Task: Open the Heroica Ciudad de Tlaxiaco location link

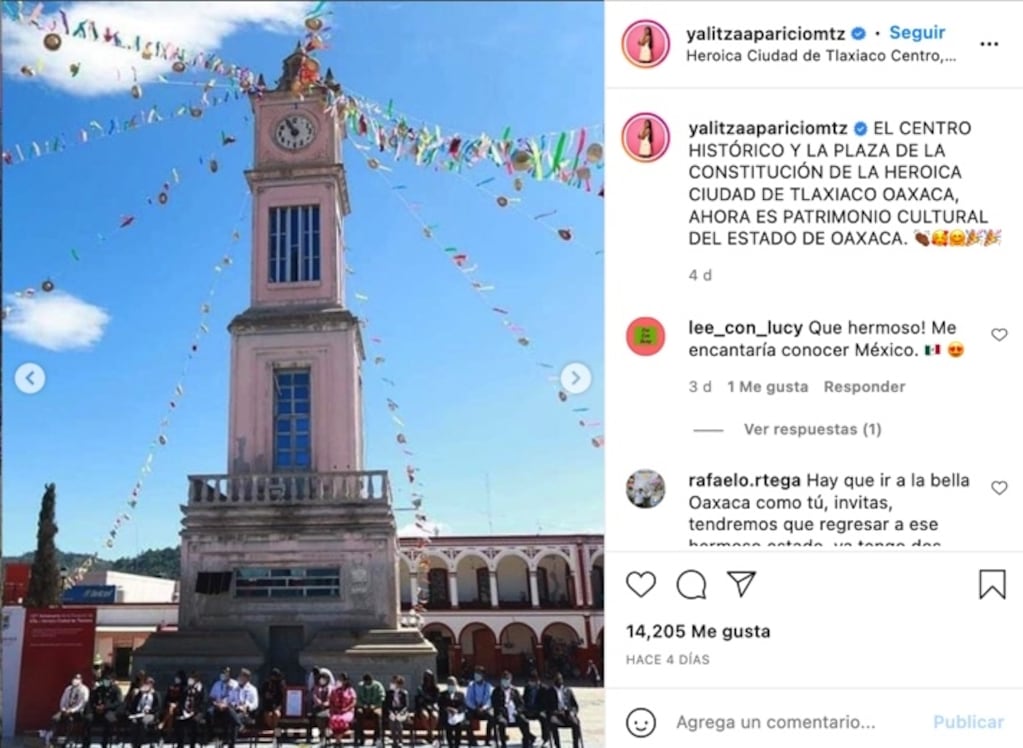Action: [x=821, y=56]
